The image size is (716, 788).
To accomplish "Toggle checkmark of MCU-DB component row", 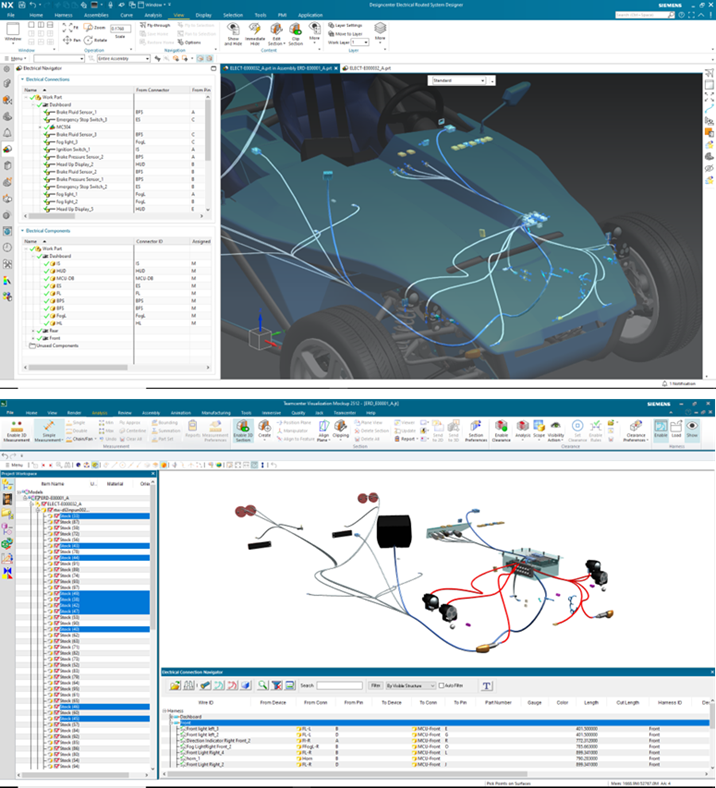I will pyautogui.click(x=47, y=278).
